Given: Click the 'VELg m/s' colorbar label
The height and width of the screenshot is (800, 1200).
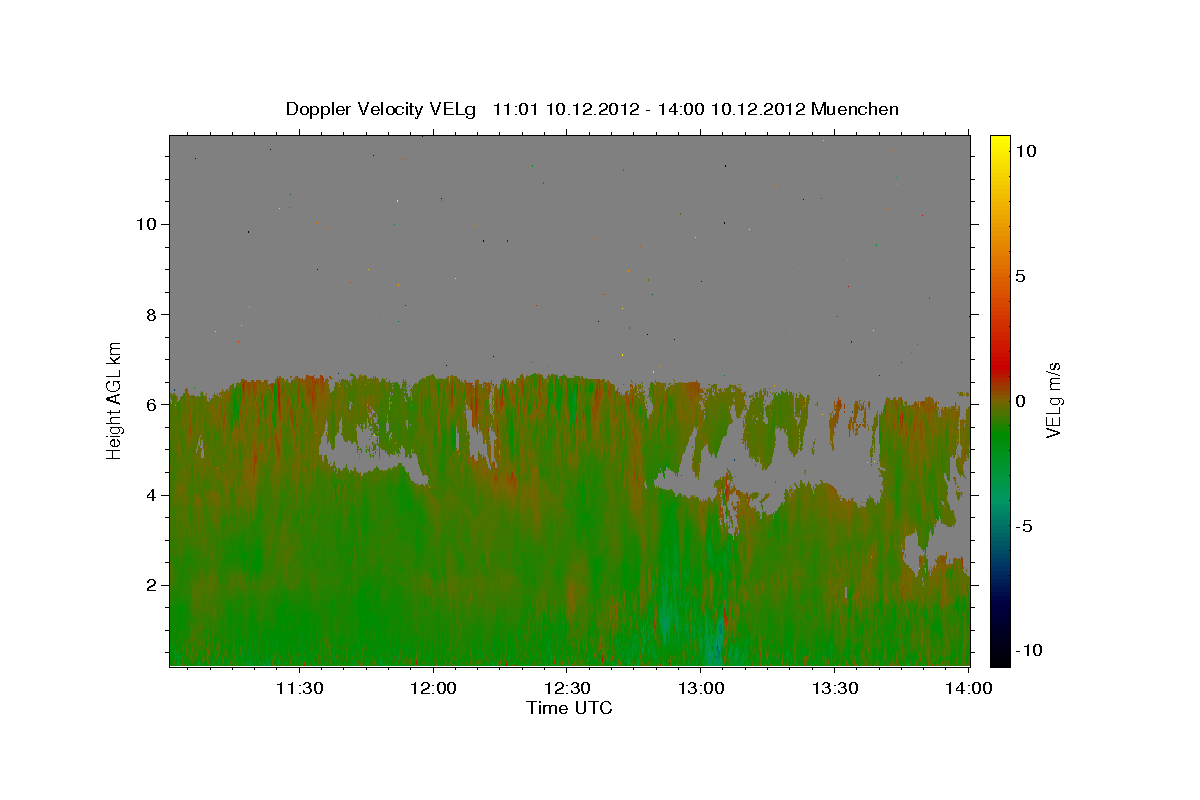Looking at the screenshot, I should click(1053, 401).
